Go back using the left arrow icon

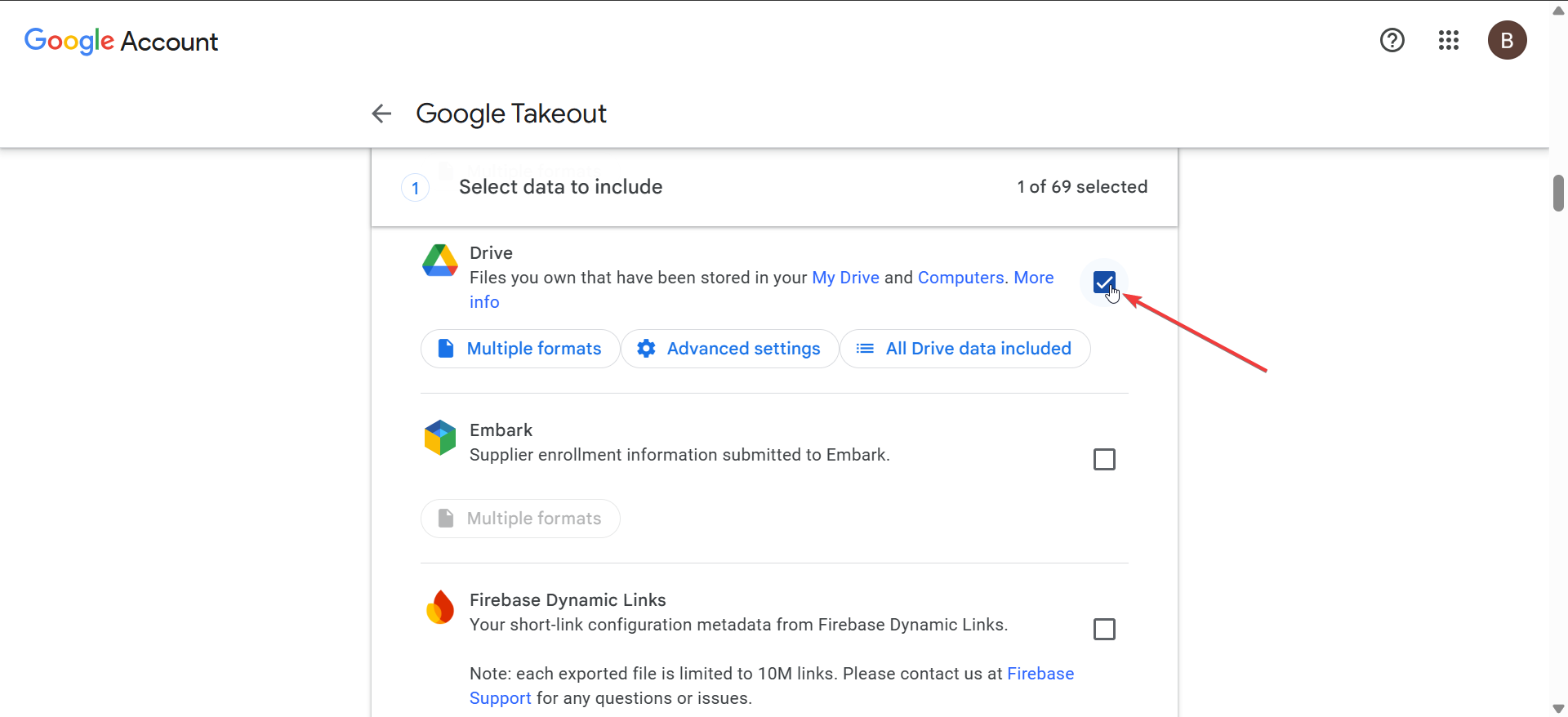pos(381,114)
